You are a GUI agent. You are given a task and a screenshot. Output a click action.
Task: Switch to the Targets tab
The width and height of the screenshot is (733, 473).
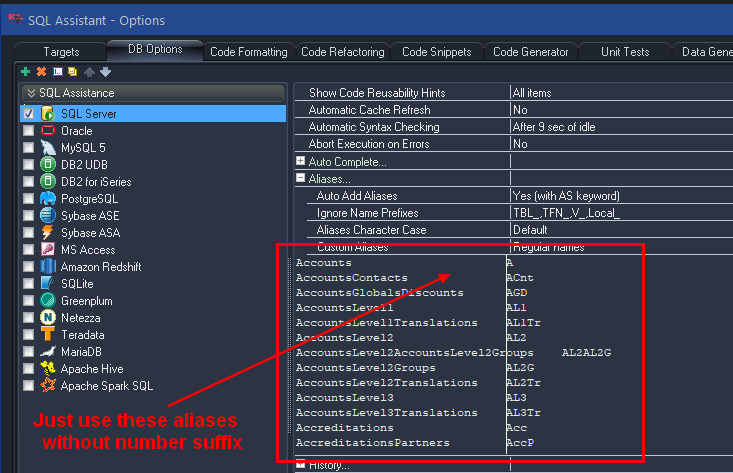click(x=61, y=52)
